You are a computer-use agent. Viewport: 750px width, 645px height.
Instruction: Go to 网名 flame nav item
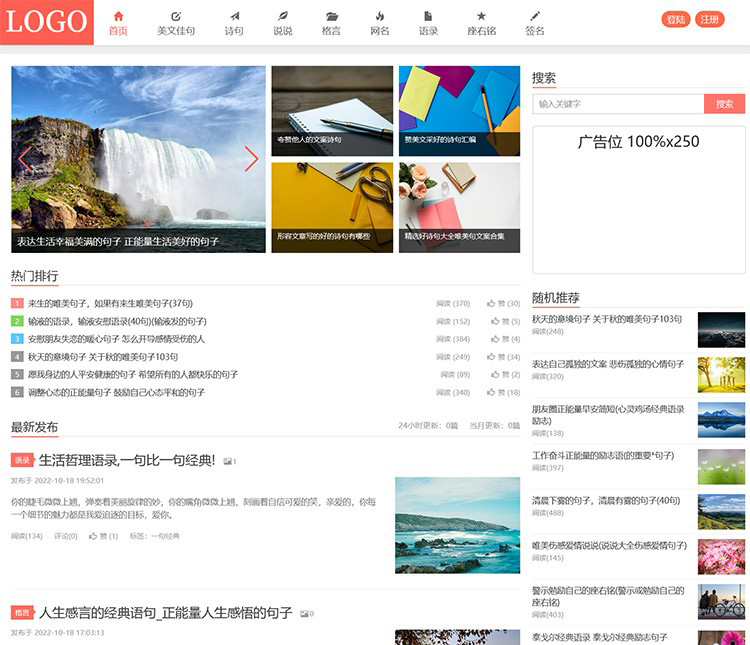point(380,17)
